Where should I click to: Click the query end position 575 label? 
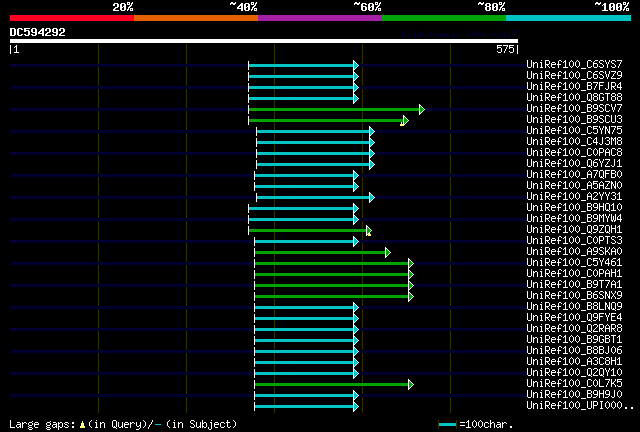[x=505, y=49]
